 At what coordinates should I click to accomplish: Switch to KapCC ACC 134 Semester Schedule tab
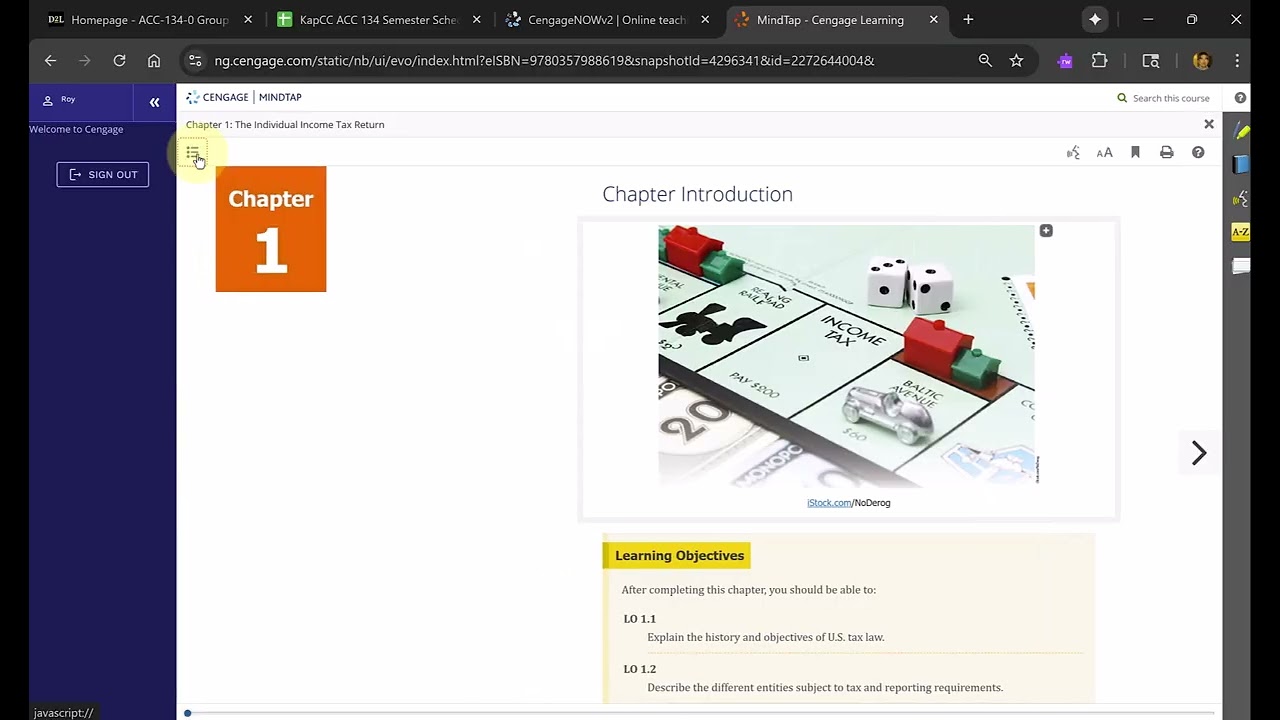pos(367,20)
